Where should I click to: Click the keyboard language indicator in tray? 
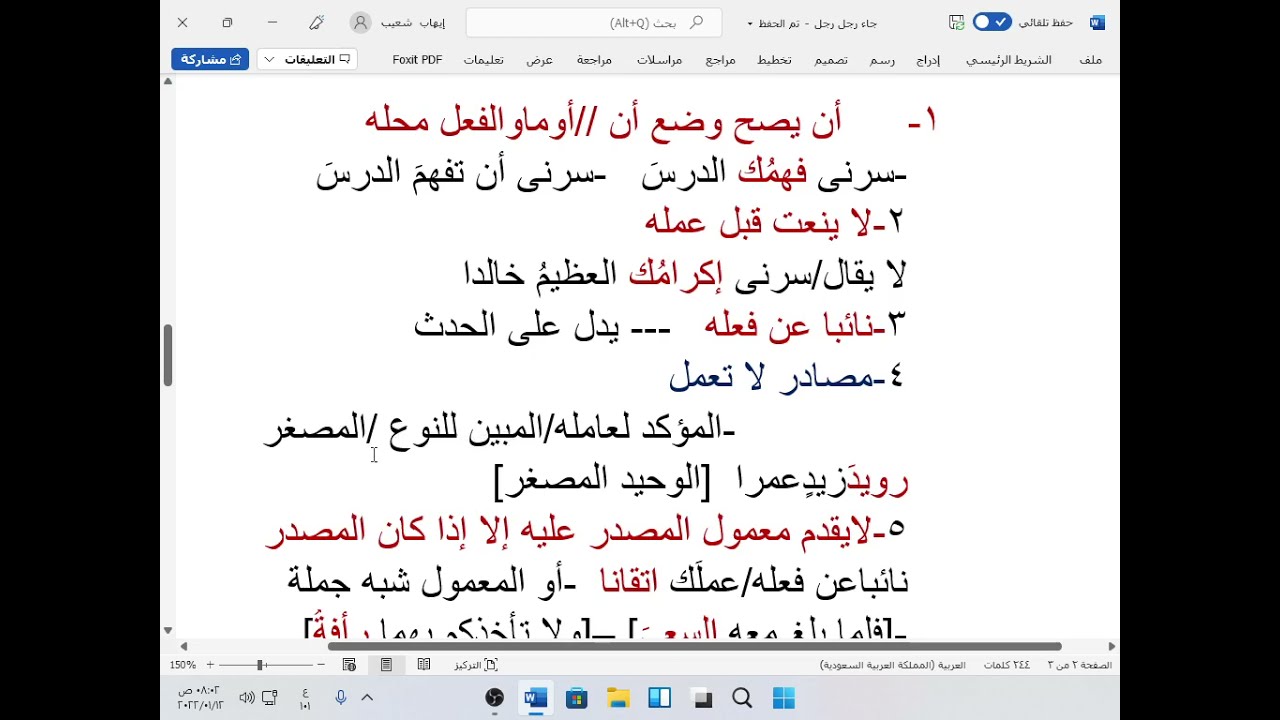[305, 698]
